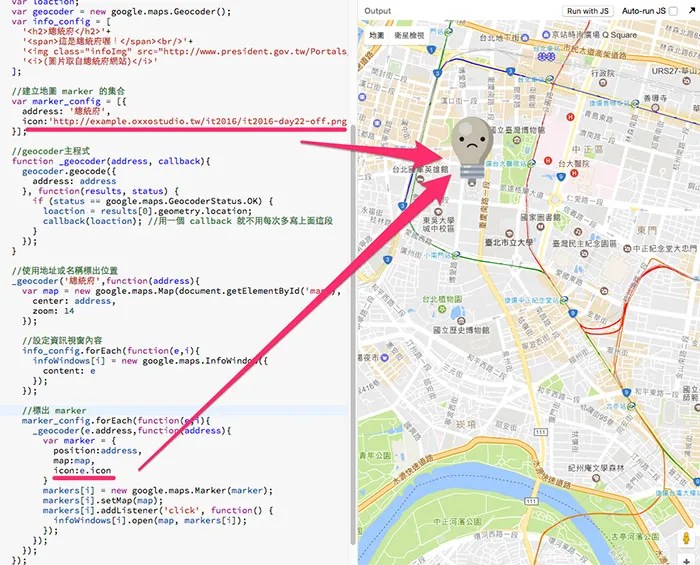Click the 中正河濱公園 park label on map
The height and width of the screenshot is (565, 700).
458,521
